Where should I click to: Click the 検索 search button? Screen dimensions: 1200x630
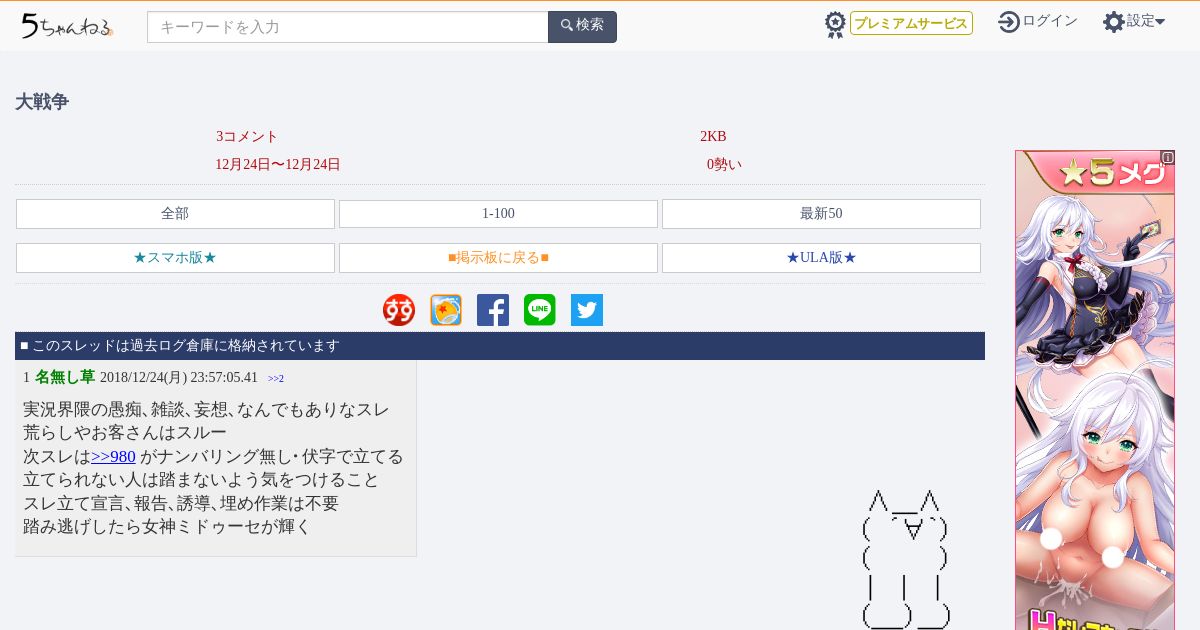point(582,27)
